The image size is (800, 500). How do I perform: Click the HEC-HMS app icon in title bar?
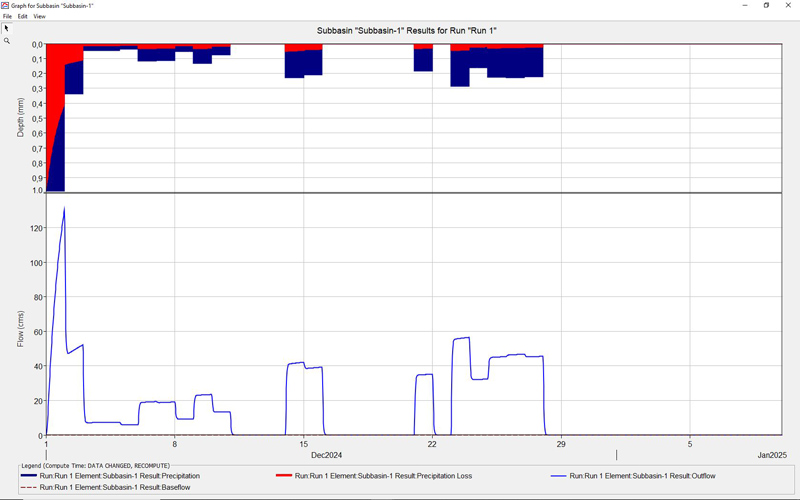point(5,5)
